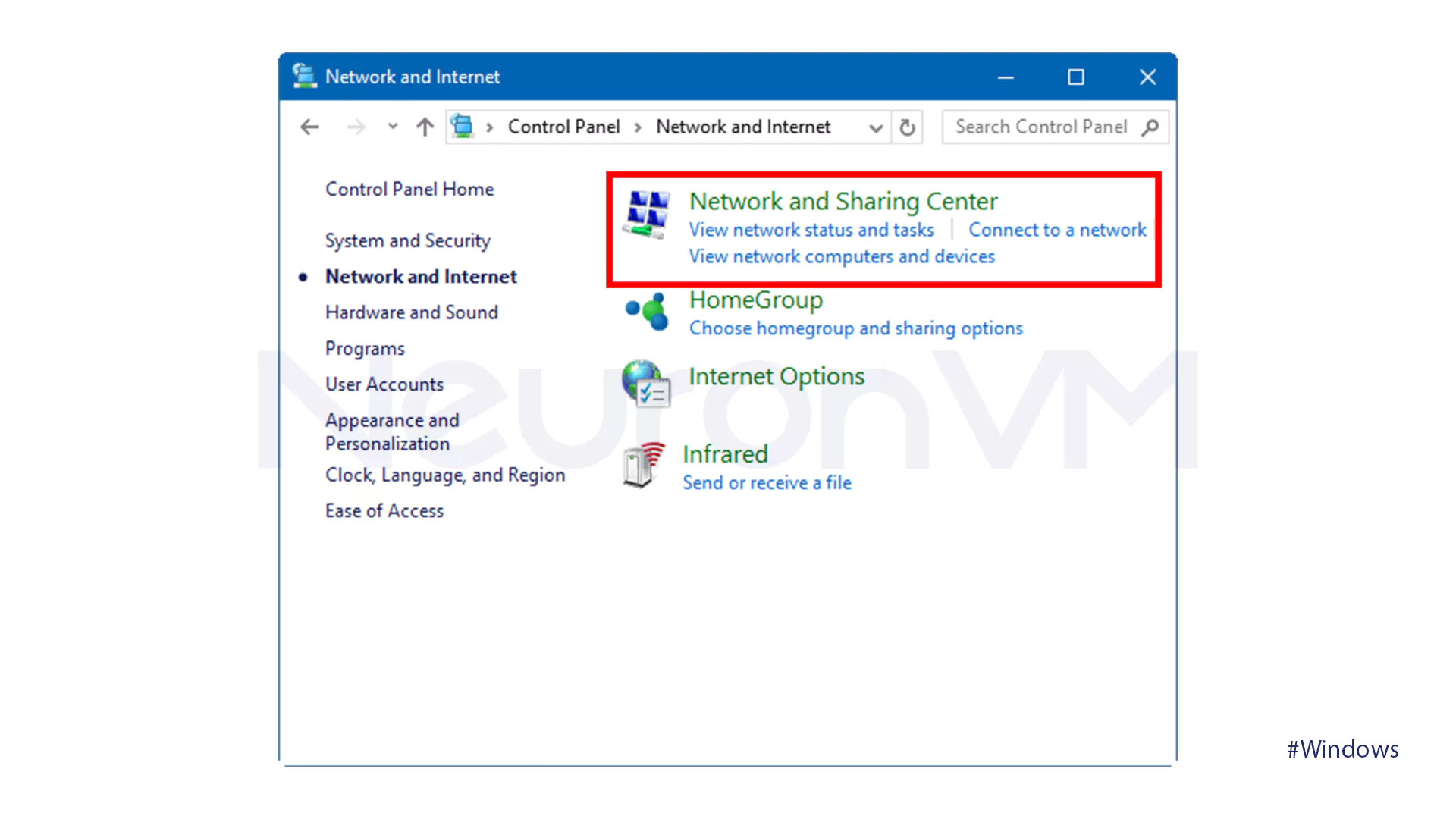Click the HomeGroup spheres icon
Viewport: 1456px width, 819px height.
point(647,312)
